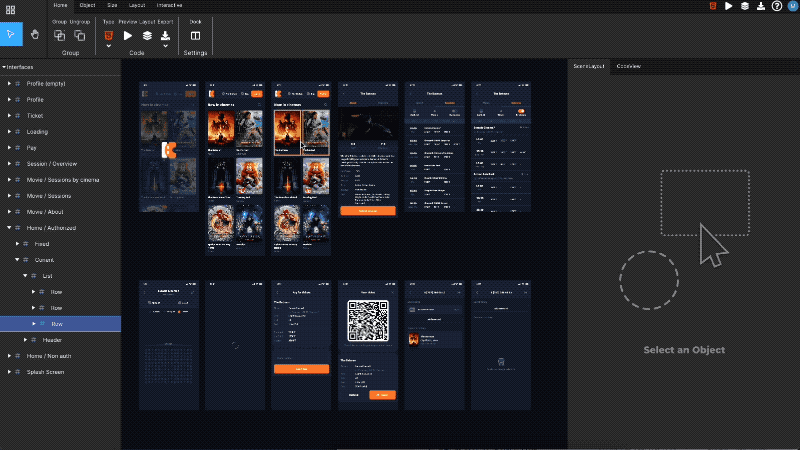This screenshot has height=450, width=800.
Task: Click frame icon beside Pay
Action: coord(18,147)
